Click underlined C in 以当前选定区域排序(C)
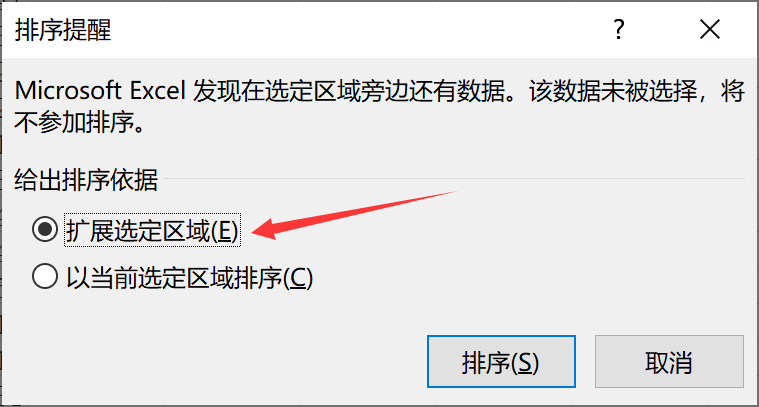 pyautogui.click(x=298, y=278)
